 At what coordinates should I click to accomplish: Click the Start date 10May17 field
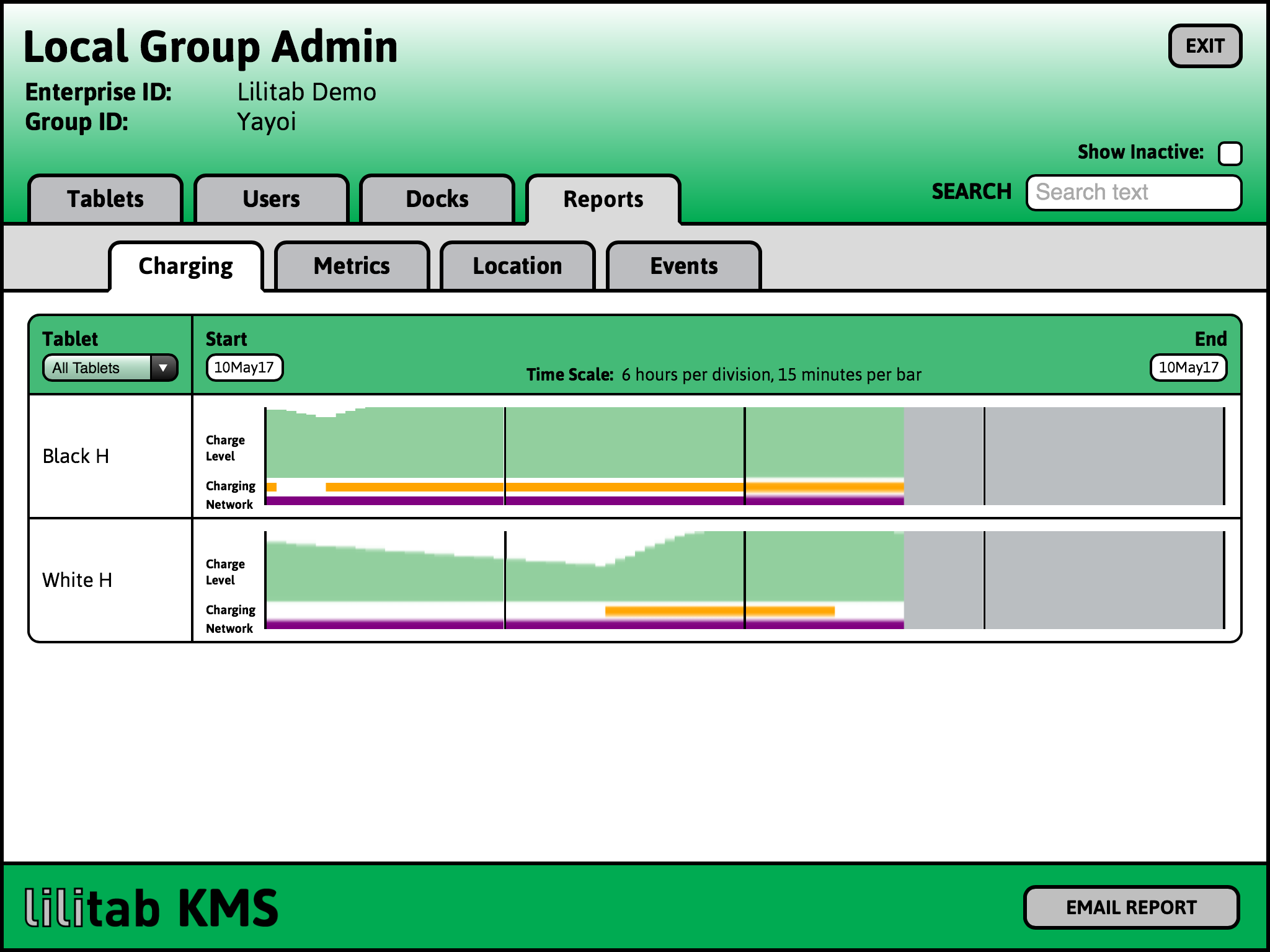(x=244, y=368)
